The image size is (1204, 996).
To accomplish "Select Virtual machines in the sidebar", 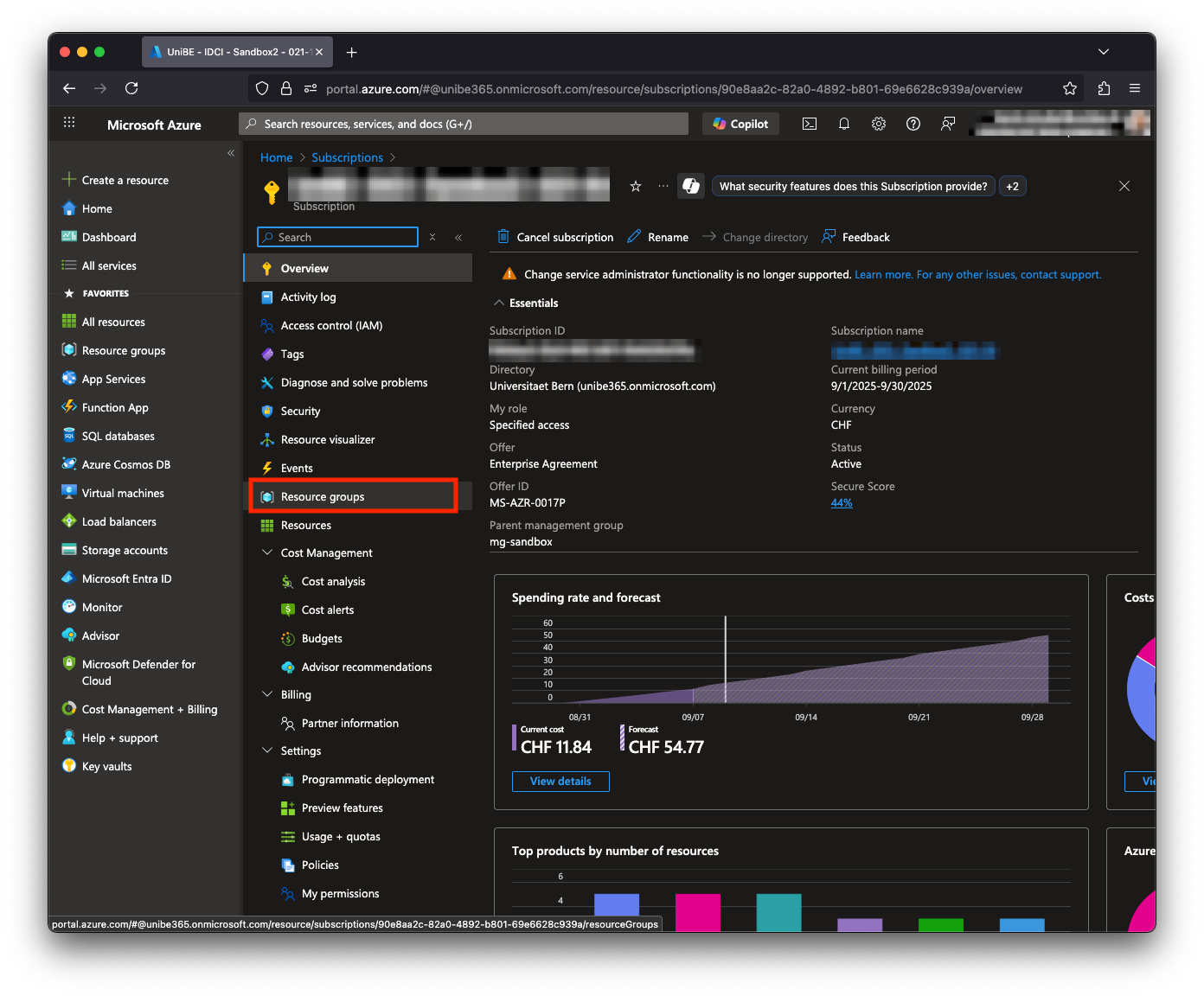I will [x=122, y=493].
